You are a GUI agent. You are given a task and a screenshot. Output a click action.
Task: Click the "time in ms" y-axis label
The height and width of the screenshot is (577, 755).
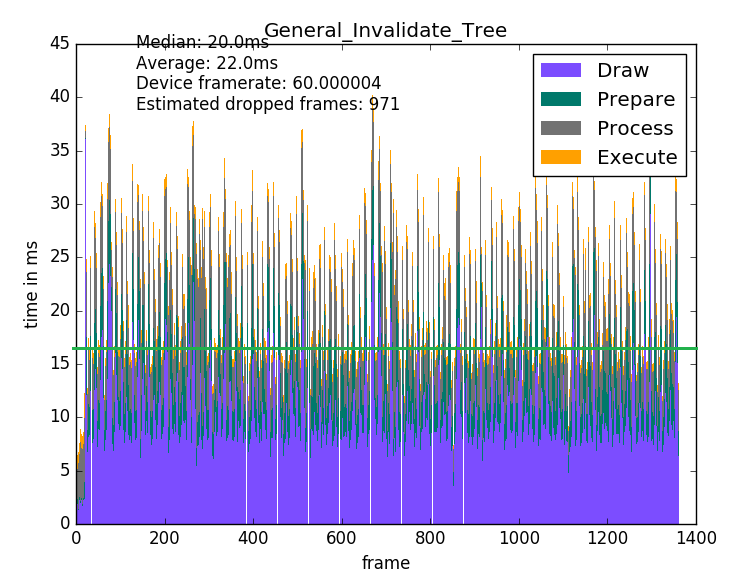(32, 284)
